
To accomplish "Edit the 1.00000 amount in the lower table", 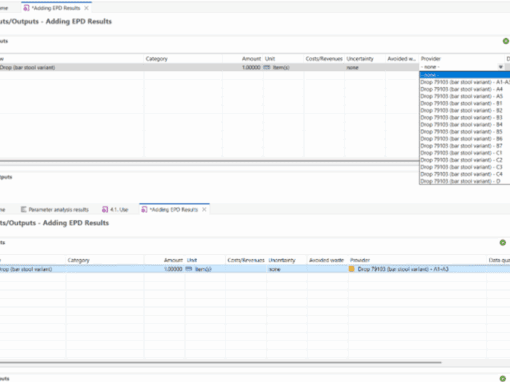I will click(x=164, y=269).
